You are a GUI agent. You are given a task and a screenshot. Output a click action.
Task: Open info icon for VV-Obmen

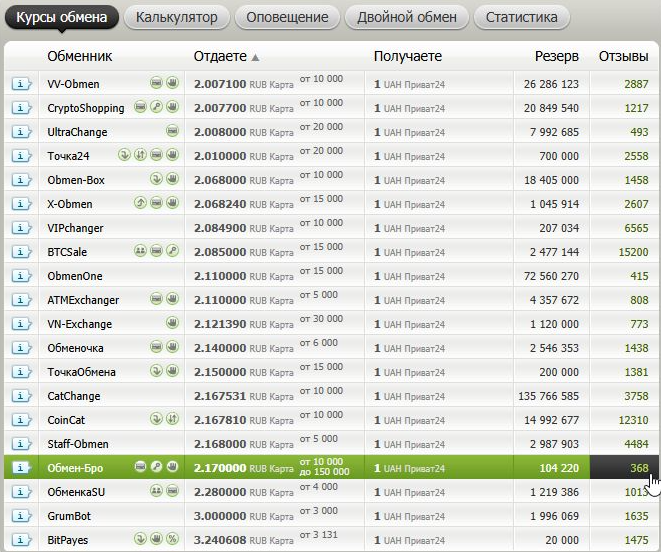click(x=21, y=84)
